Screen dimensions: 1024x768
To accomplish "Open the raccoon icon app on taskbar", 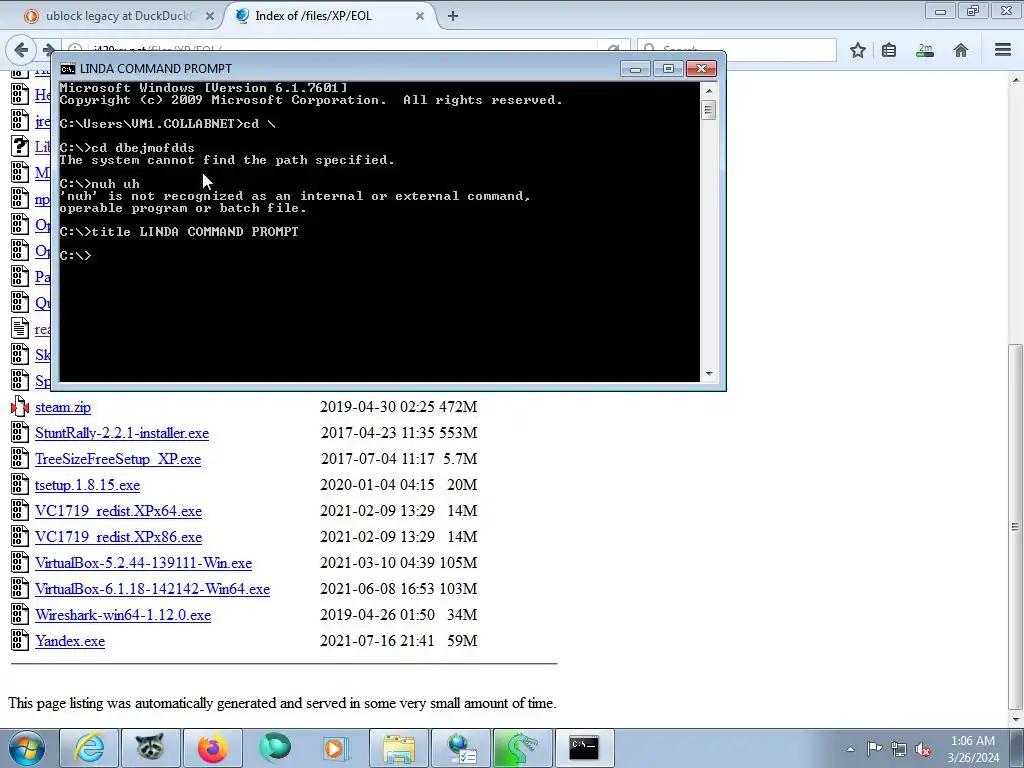I will [x=150, y=748].
